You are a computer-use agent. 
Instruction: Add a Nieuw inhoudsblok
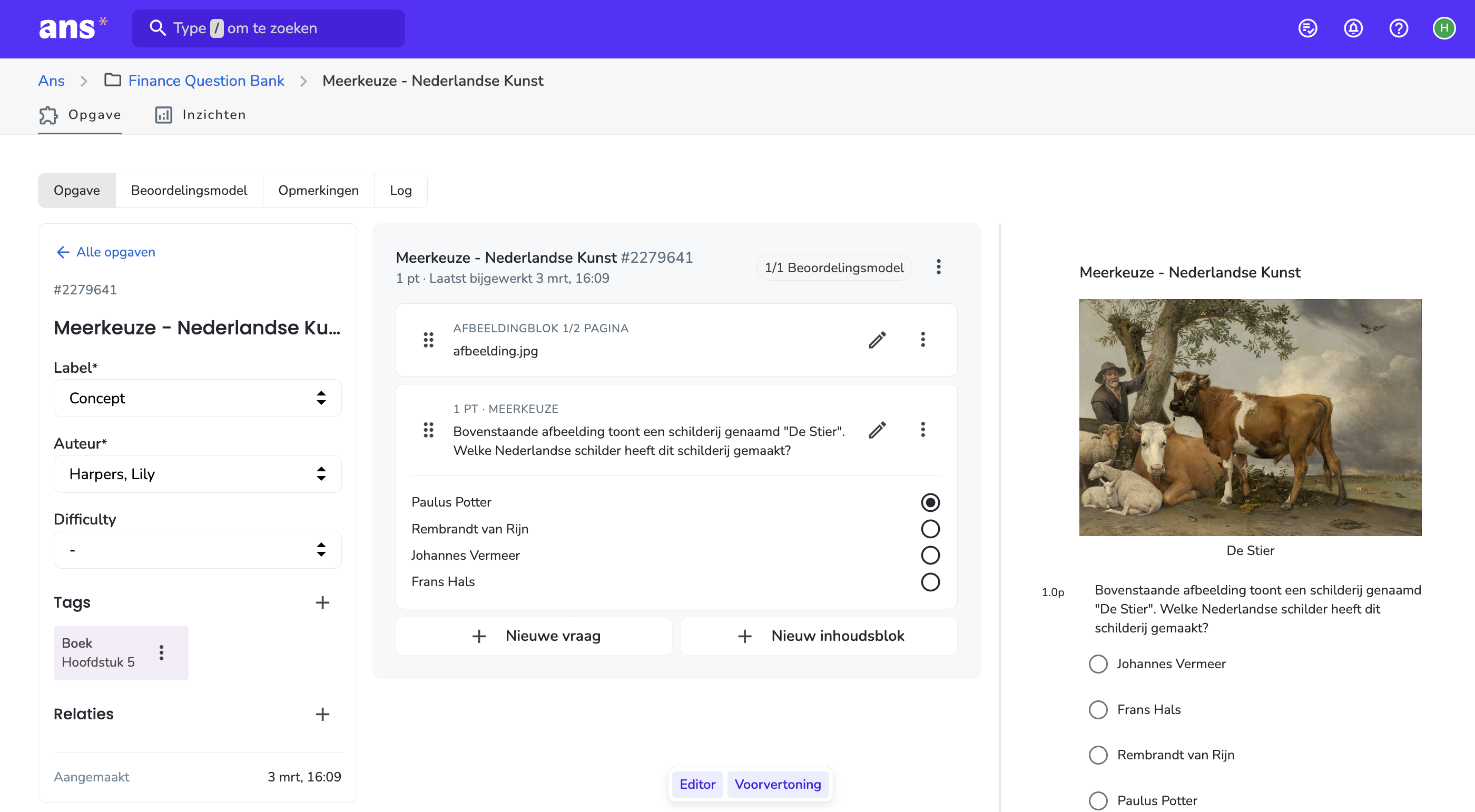[x=819, y=636]
